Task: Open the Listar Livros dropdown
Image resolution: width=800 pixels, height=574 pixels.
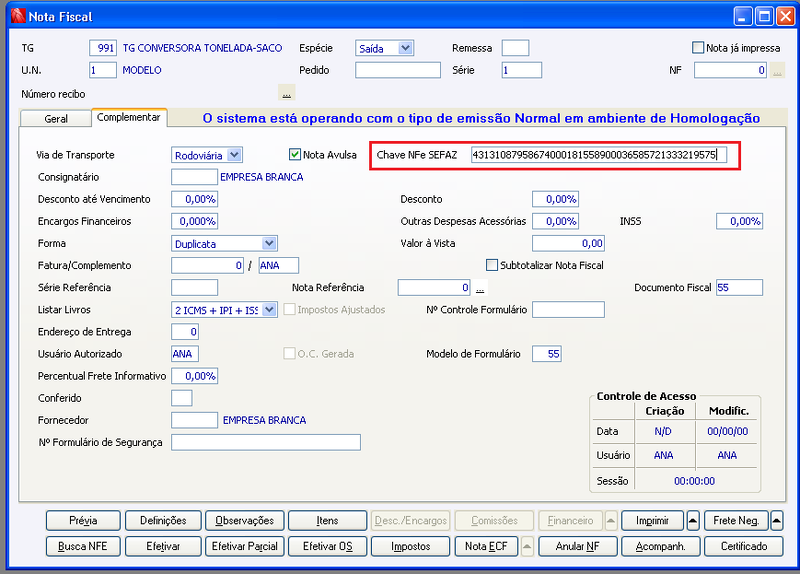Action: tap(269, 310)
